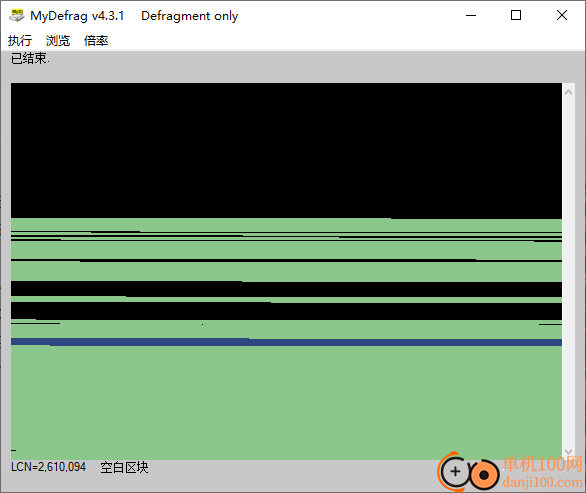Click the 已结束 status message

[30, 58]
